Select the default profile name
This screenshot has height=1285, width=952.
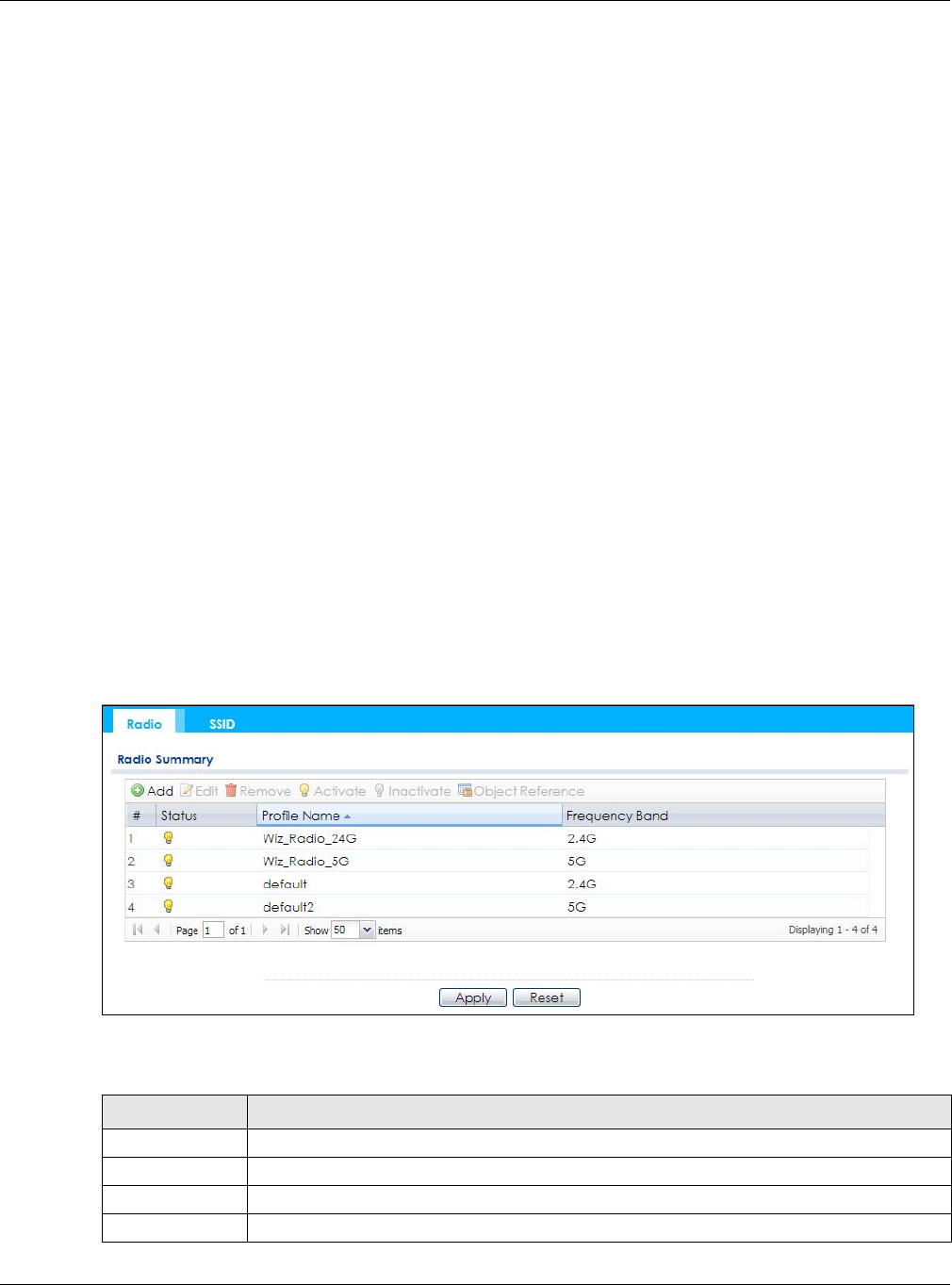285,883
